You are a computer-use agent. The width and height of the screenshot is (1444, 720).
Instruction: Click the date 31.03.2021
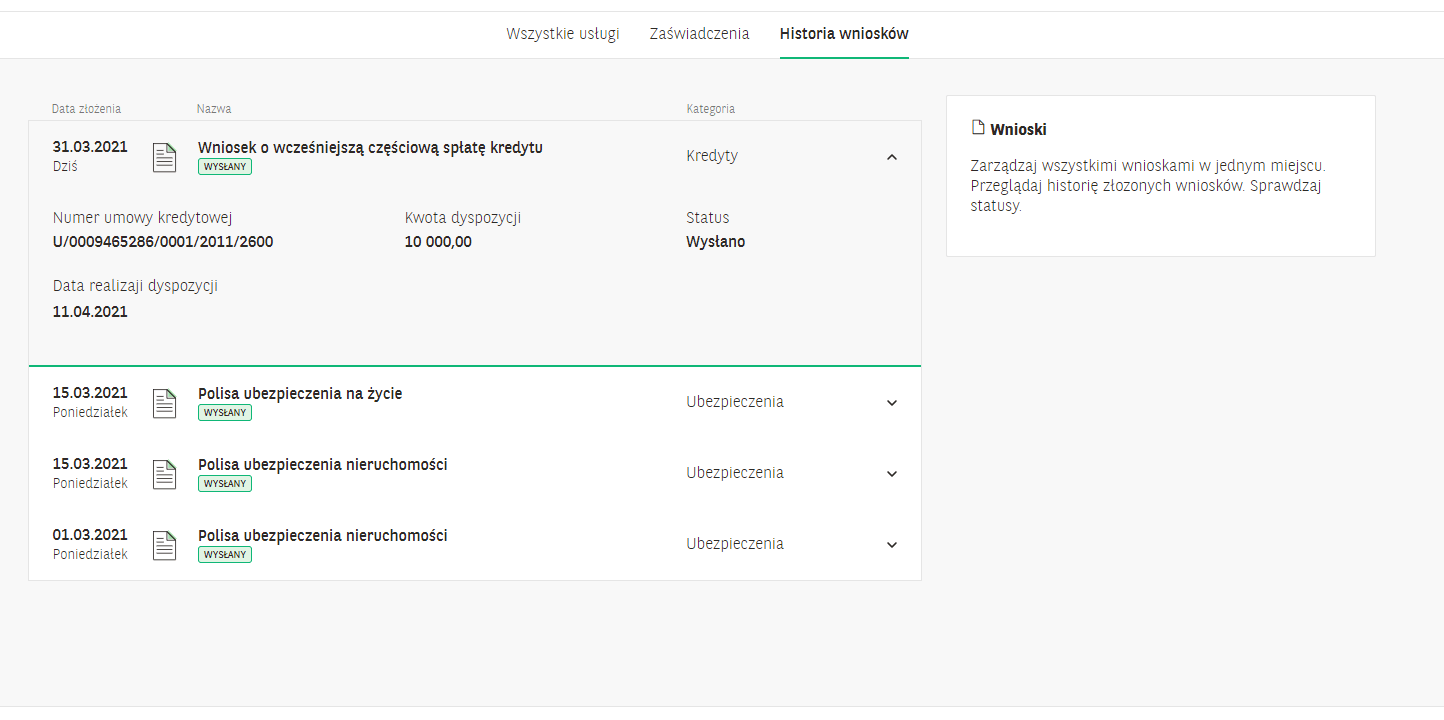click(90, 147)
